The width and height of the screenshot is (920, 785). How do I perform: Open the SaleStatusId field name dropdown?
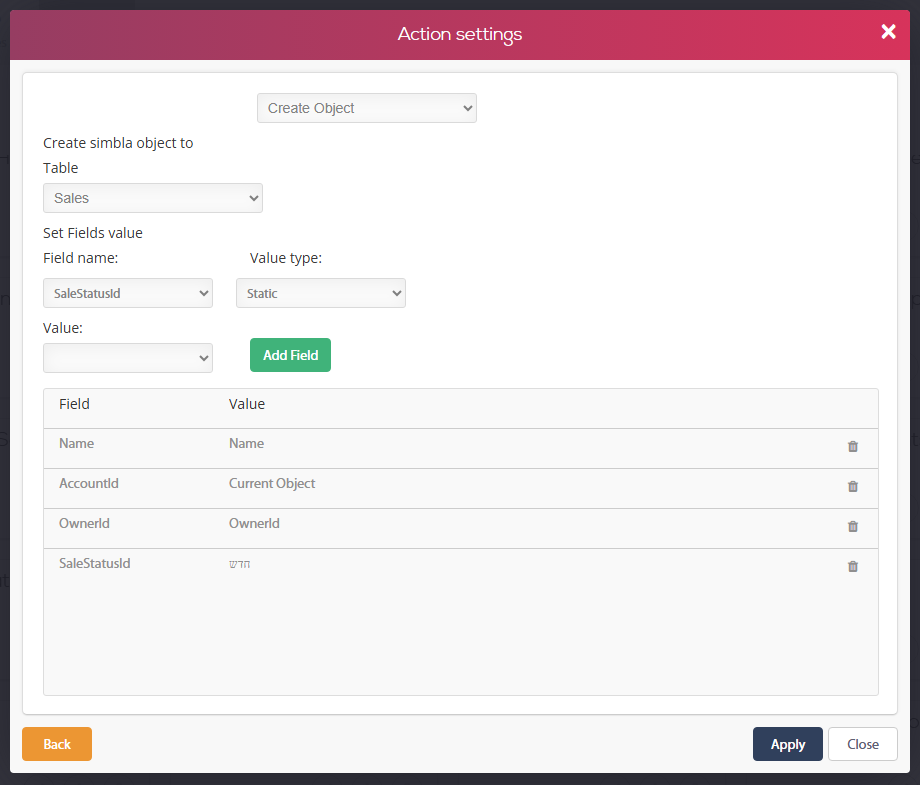pyautogui.click(x=128, y=293)
